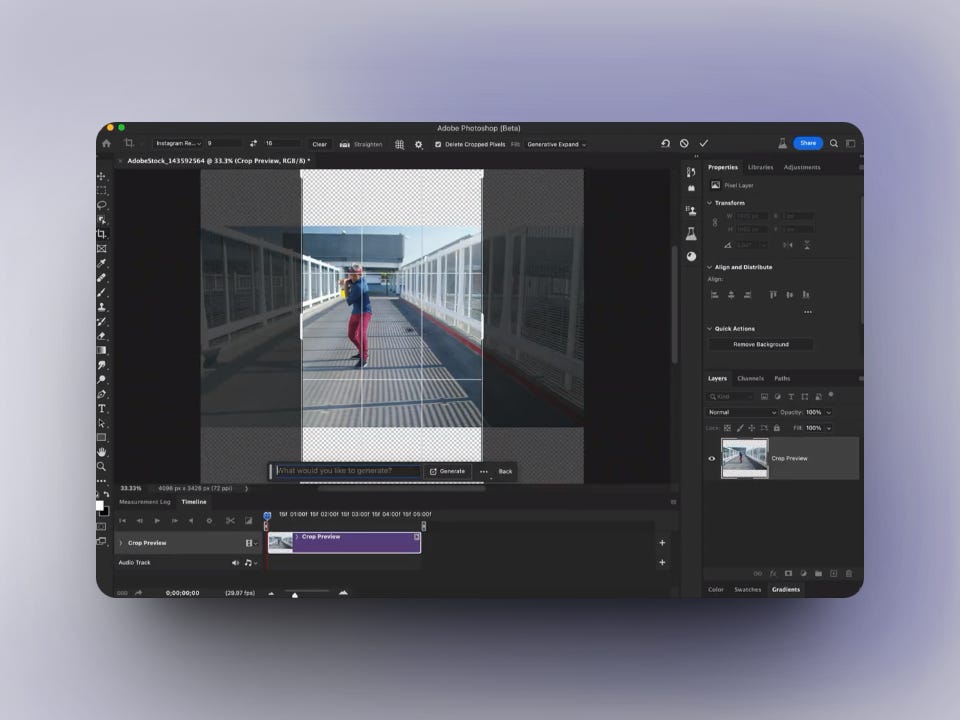The height and width of the screenshot is (720, 960).
Task: Hide the Crop Preview layer
Action: coord(712,458)
